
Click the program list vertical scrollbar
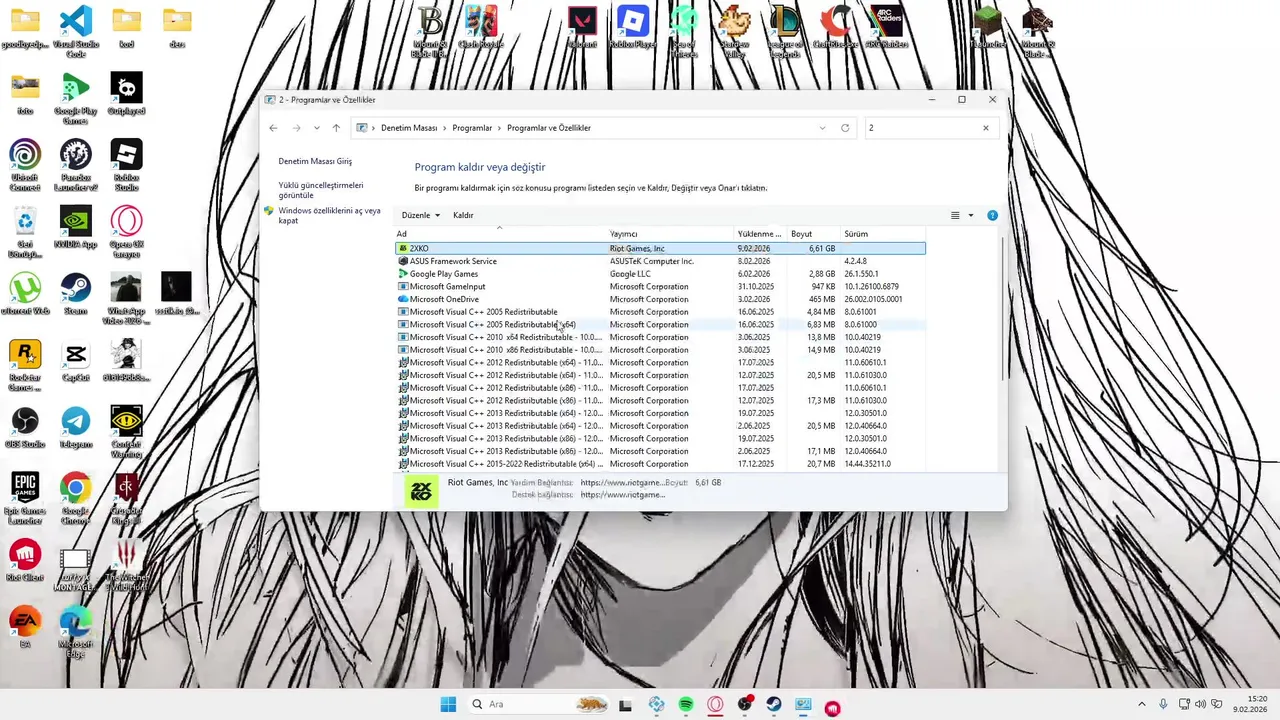(x=1003, y=310)
